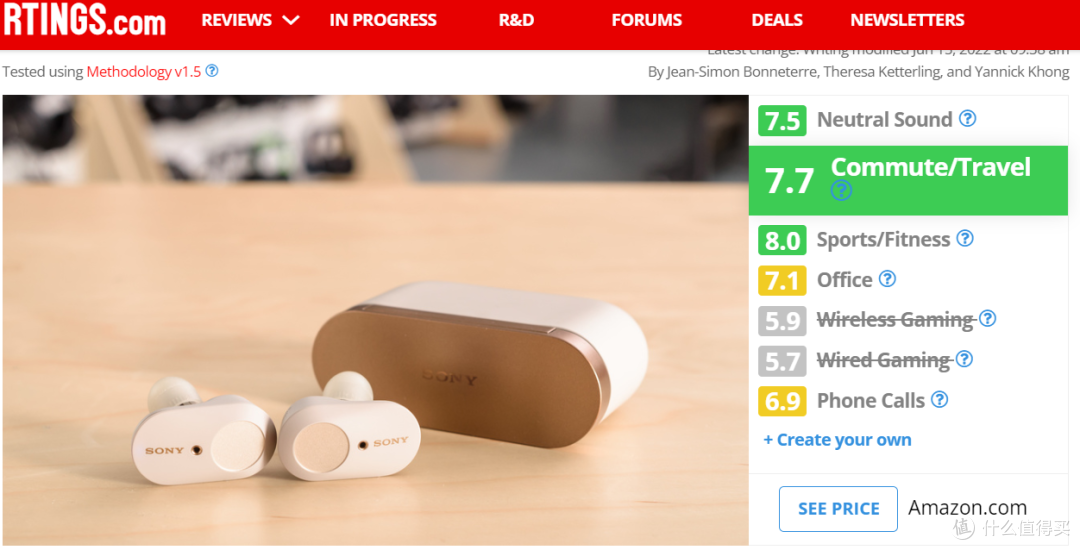Open the Forums page
The width and height of the screenshot is (1080, 550).
click(x=647, y=20)
